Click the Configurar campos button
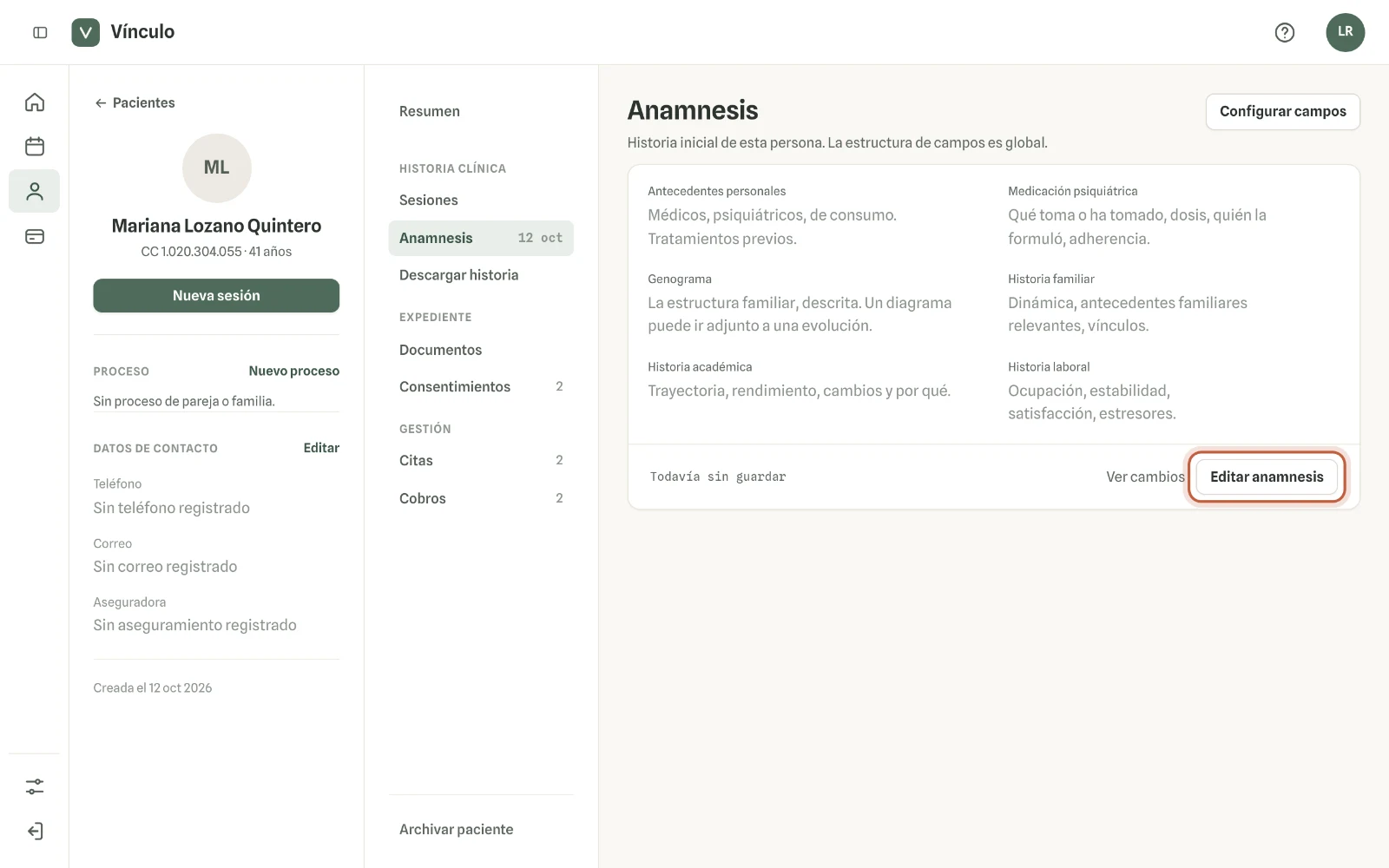The height and width of the screenshot is (868, 1389). [x=1282, y=111]
